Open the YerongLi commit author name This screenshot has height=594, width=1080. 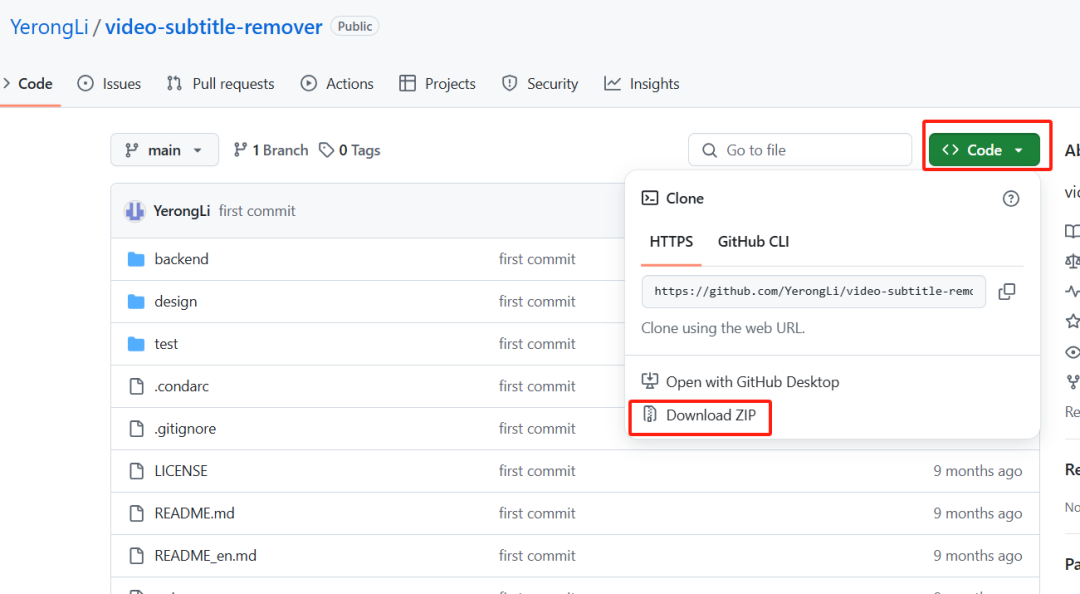pyautogui.click(x=182, y=211)
